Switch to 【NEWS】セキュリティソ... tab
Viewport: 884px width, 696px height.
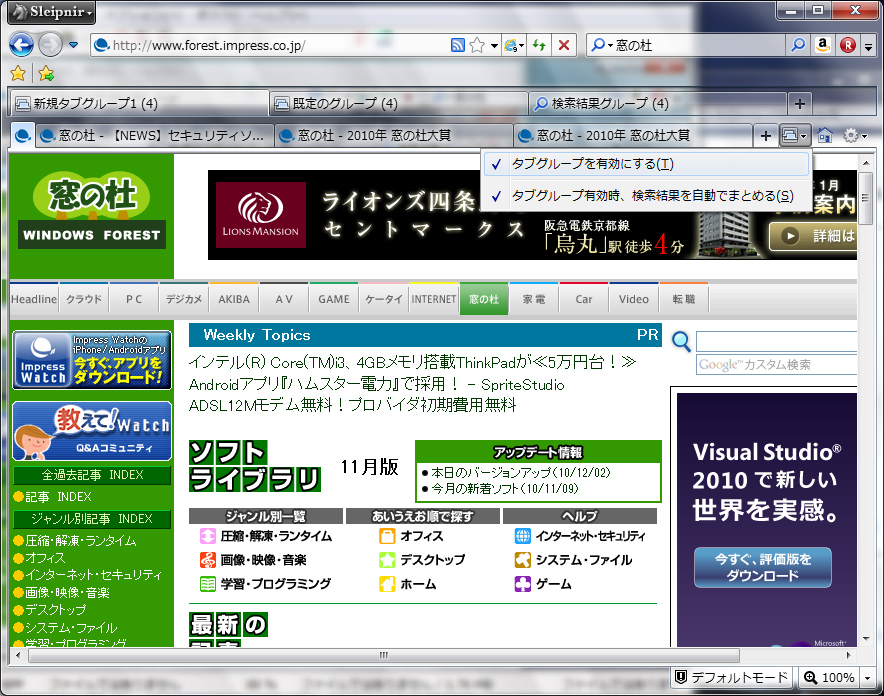tap(155, 136)
